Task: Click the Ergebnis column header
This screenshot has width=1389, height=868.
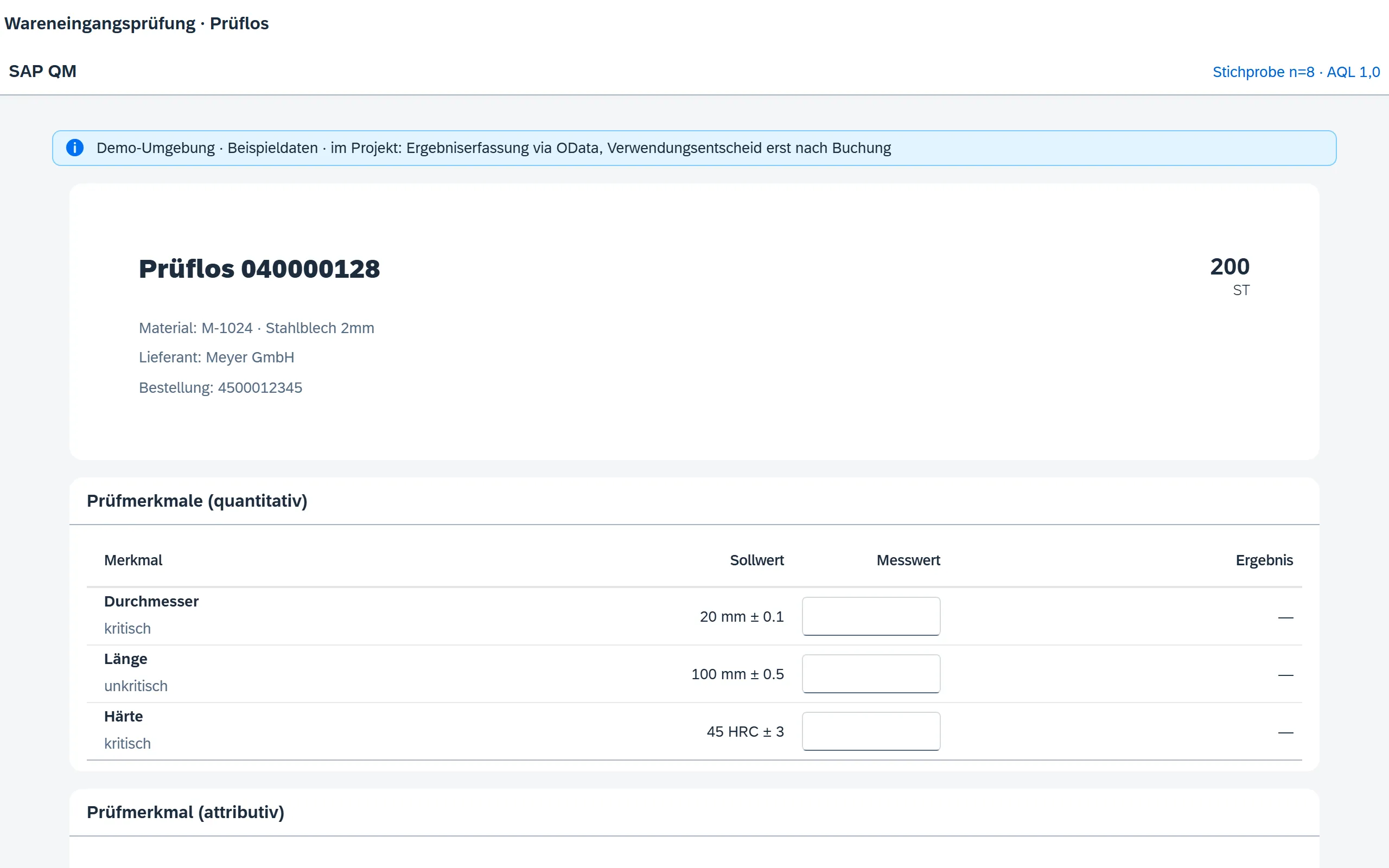Action: (1264, 560)
